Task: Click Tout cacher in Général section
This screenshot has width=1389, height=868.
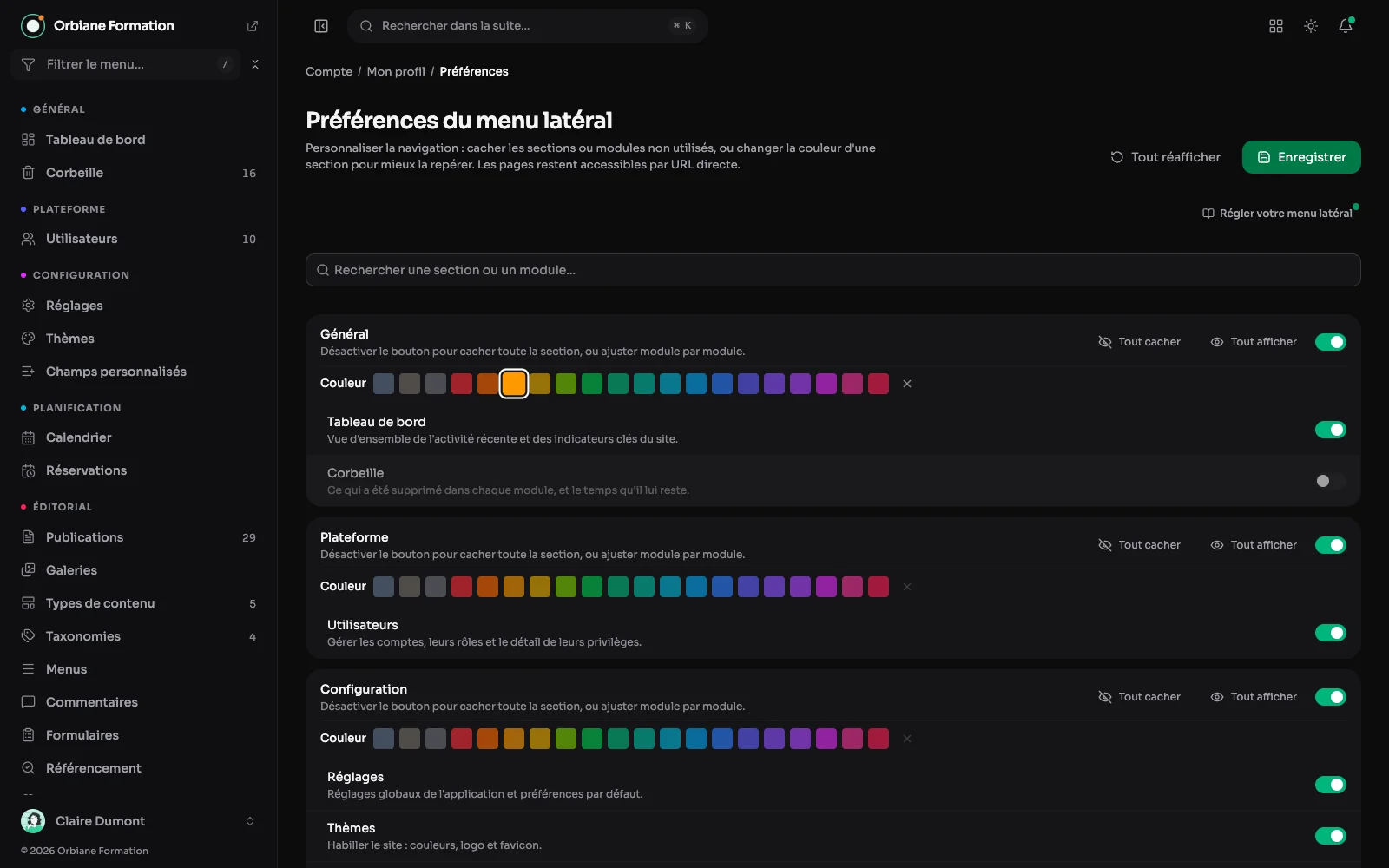Action: pos(1139,342)
